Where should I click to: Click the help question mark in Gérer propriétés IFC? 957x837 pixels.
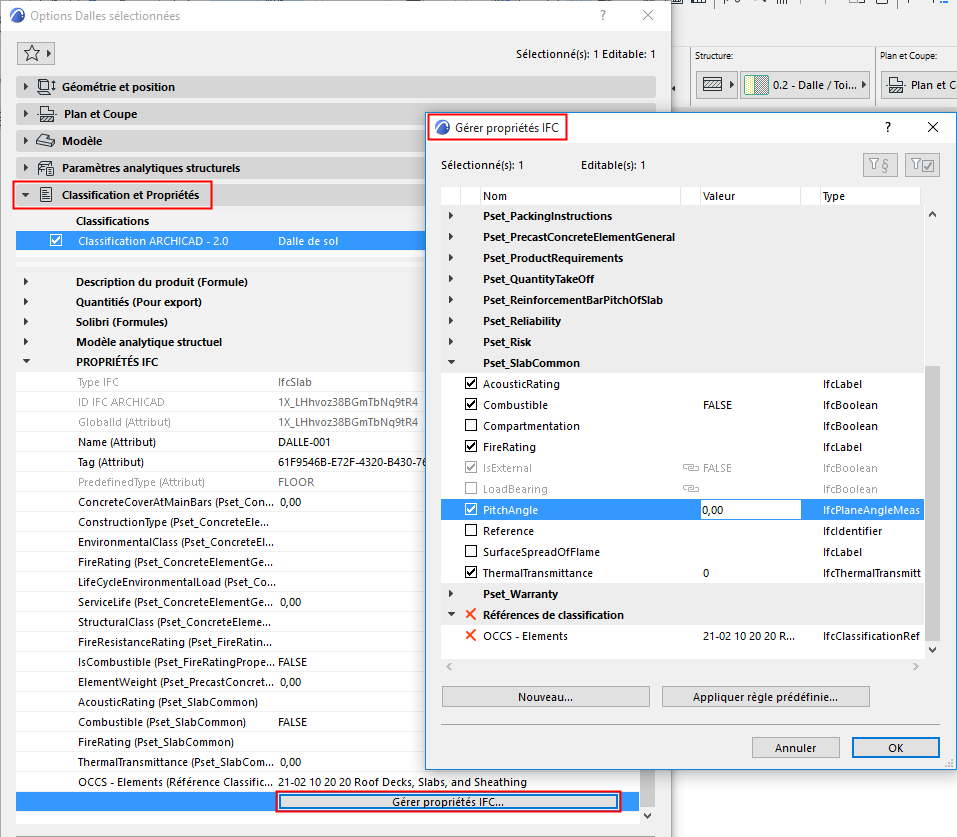(x=888, y=127)
